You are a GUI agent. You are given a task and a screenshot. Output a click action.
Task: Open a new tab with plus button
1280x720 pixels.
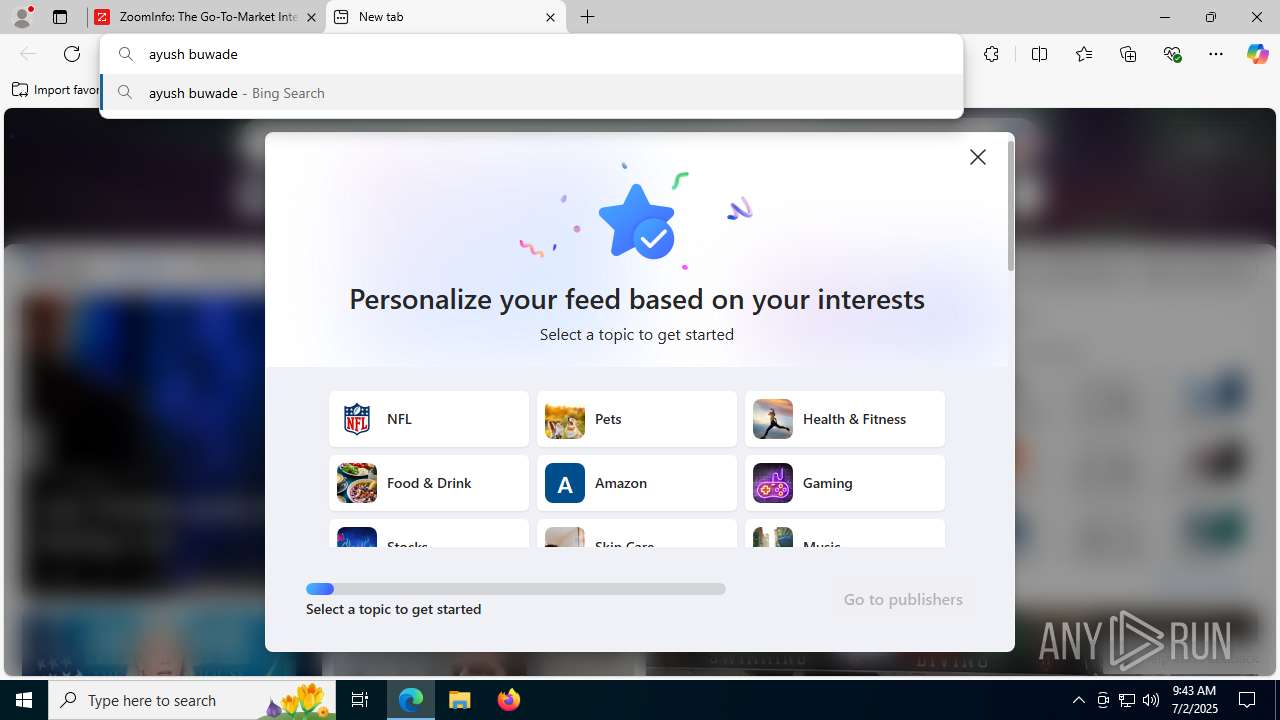pyautogui.click(x=588, y=17)
